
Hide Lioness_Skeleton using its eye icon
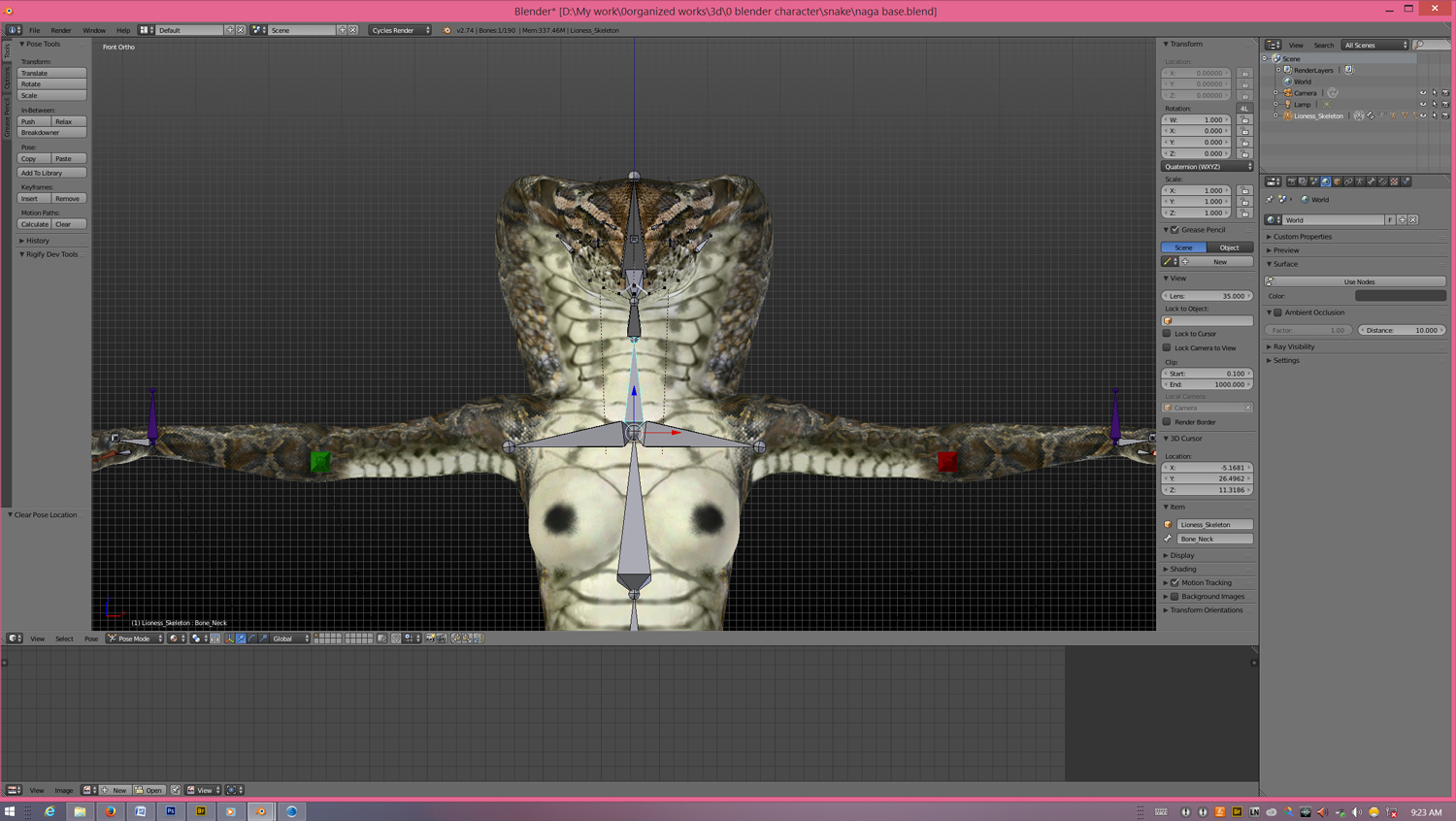point(1423,116)
